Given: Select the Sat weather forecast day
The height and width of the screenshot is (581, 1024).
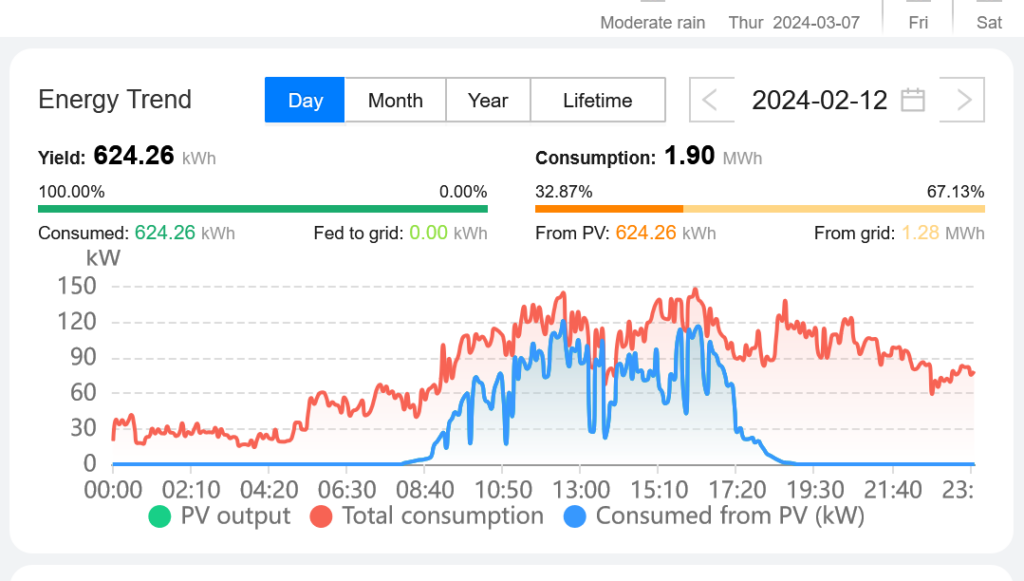Looking at the screenshot, I should (989, 22).
